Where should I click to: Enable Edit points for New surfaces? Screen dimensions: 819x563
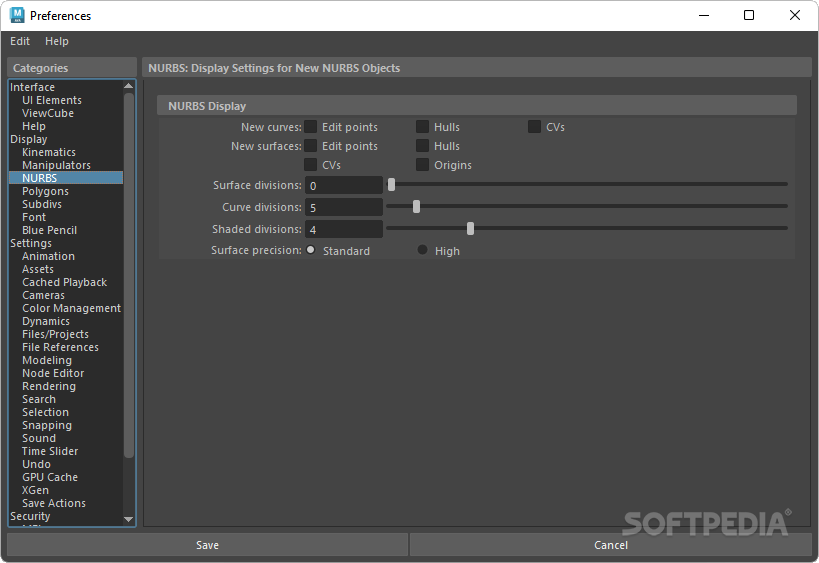pos(310,146)
